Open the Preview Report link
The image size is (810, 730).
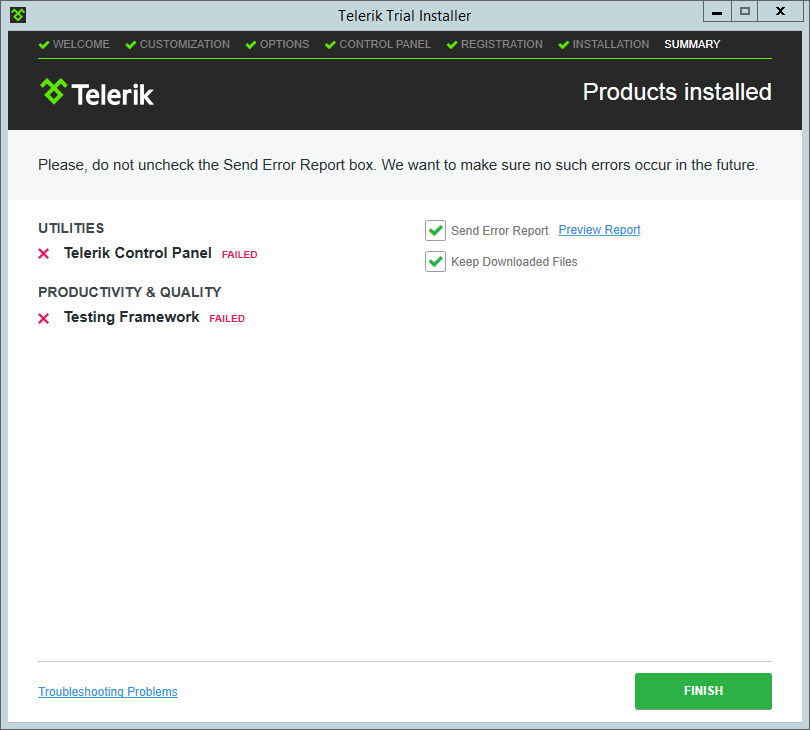point(599,230)
